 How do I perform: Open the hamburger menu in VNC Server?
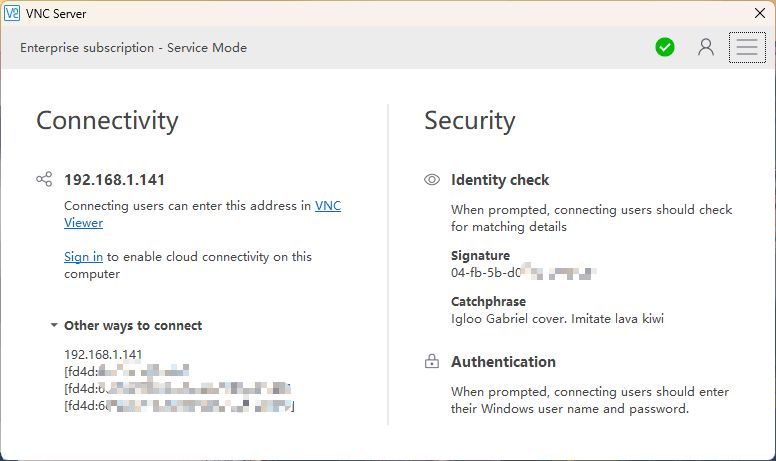[747, 47]
